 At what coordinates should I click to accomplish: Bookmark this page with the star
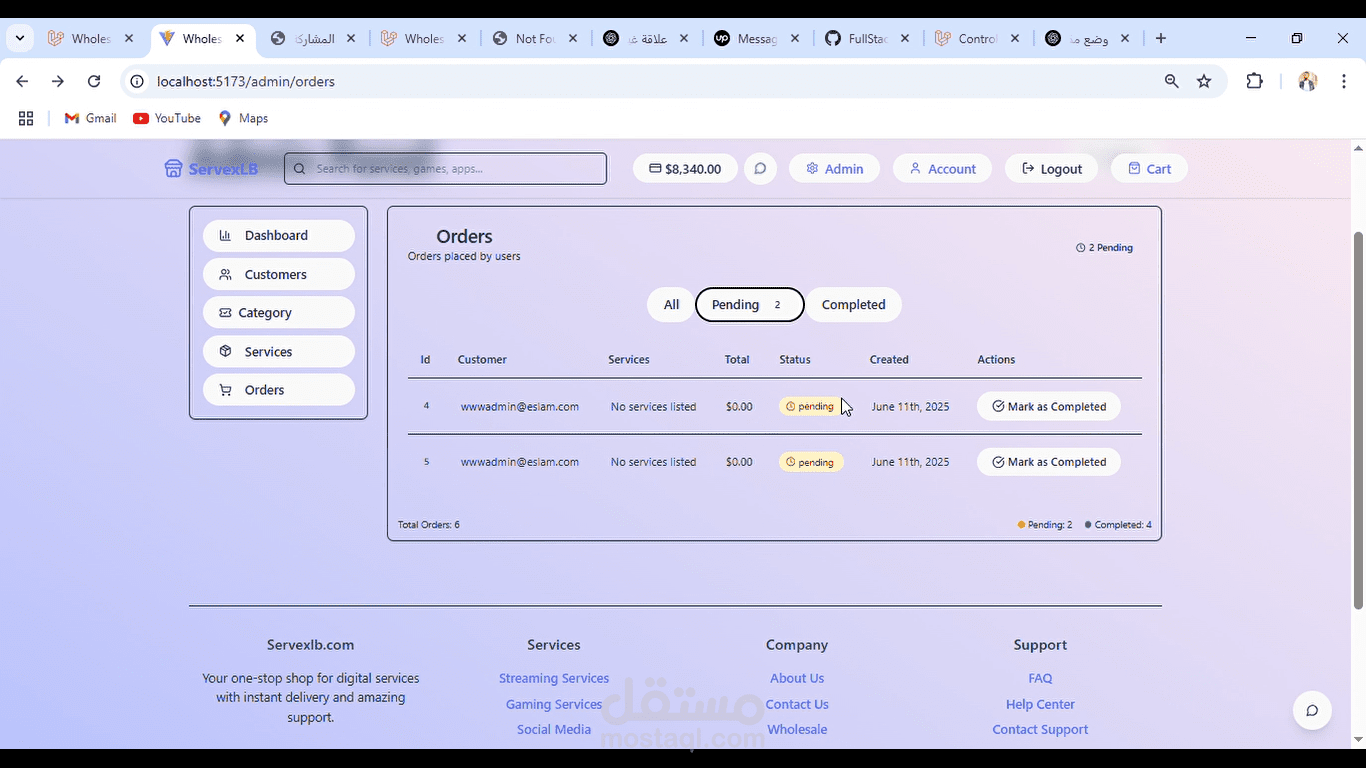point(1204,81)
